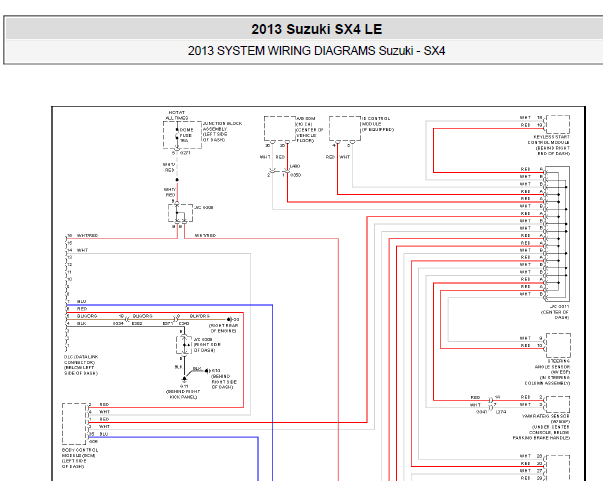Select the "STEERING ANGLE SENSOR" label
Image resolution: width=603 pixels, height=481 pixels.
click(553, 364)
